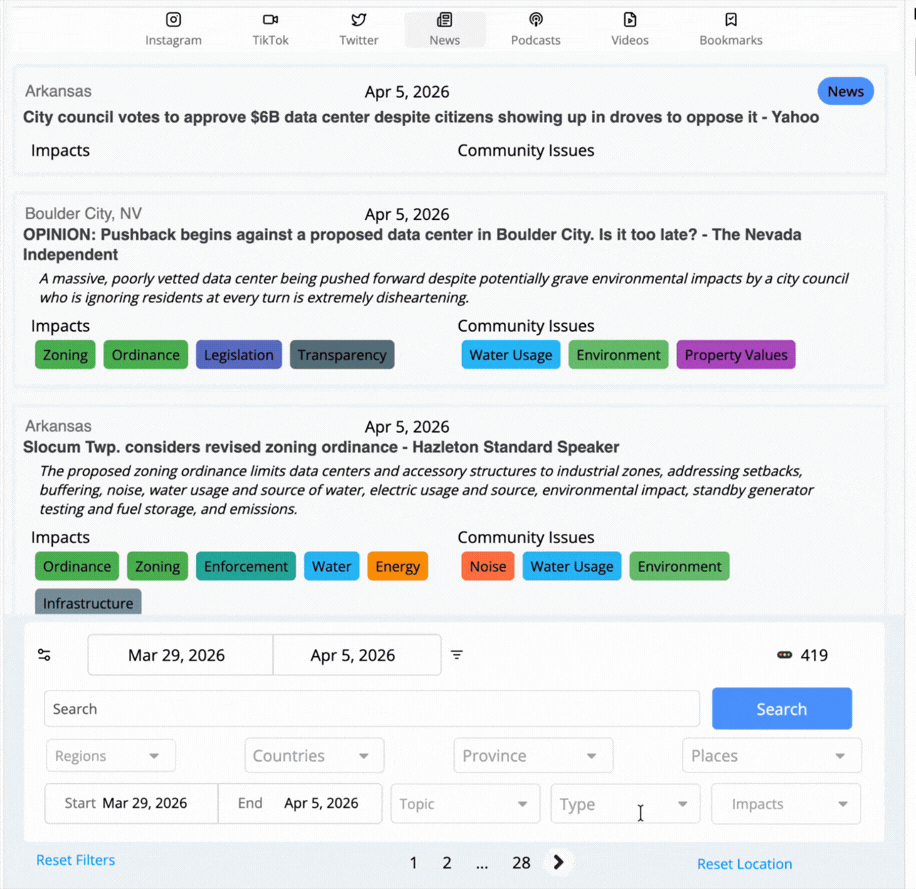Viewport: 916px width, 889px height.
Task: Click the filter sliders icon beside date range
Action: pyautogui.click(x=44, y=655)
